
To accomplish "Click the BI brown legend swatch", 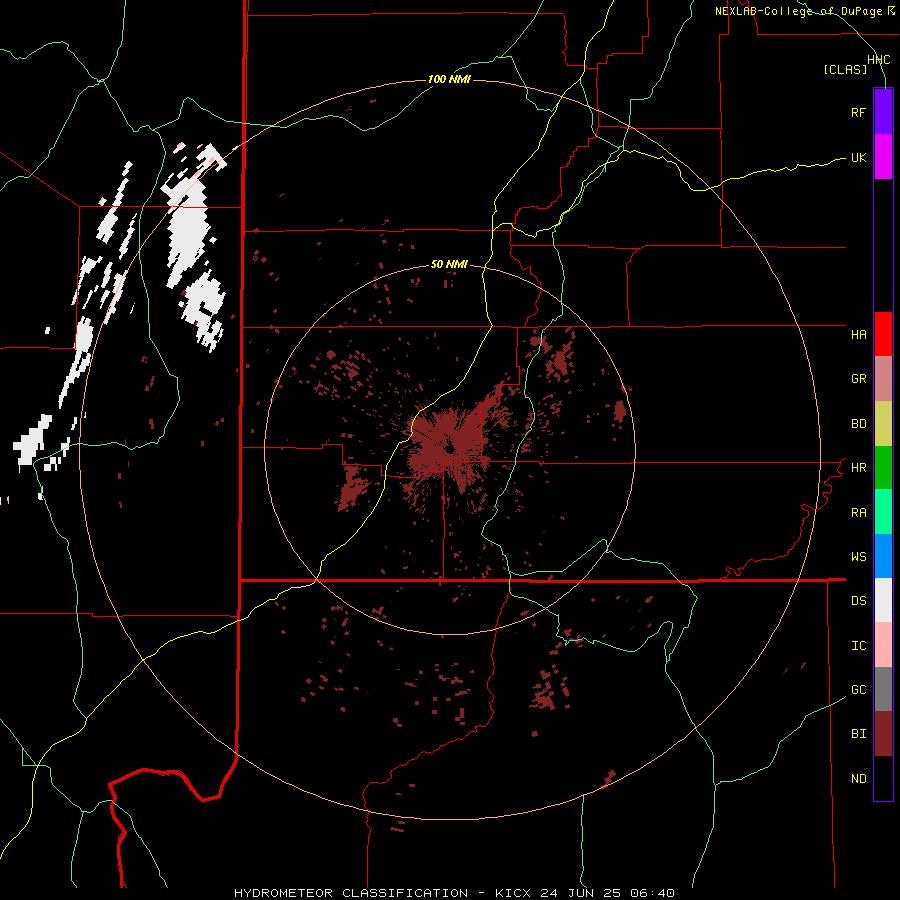I will 883,734.
